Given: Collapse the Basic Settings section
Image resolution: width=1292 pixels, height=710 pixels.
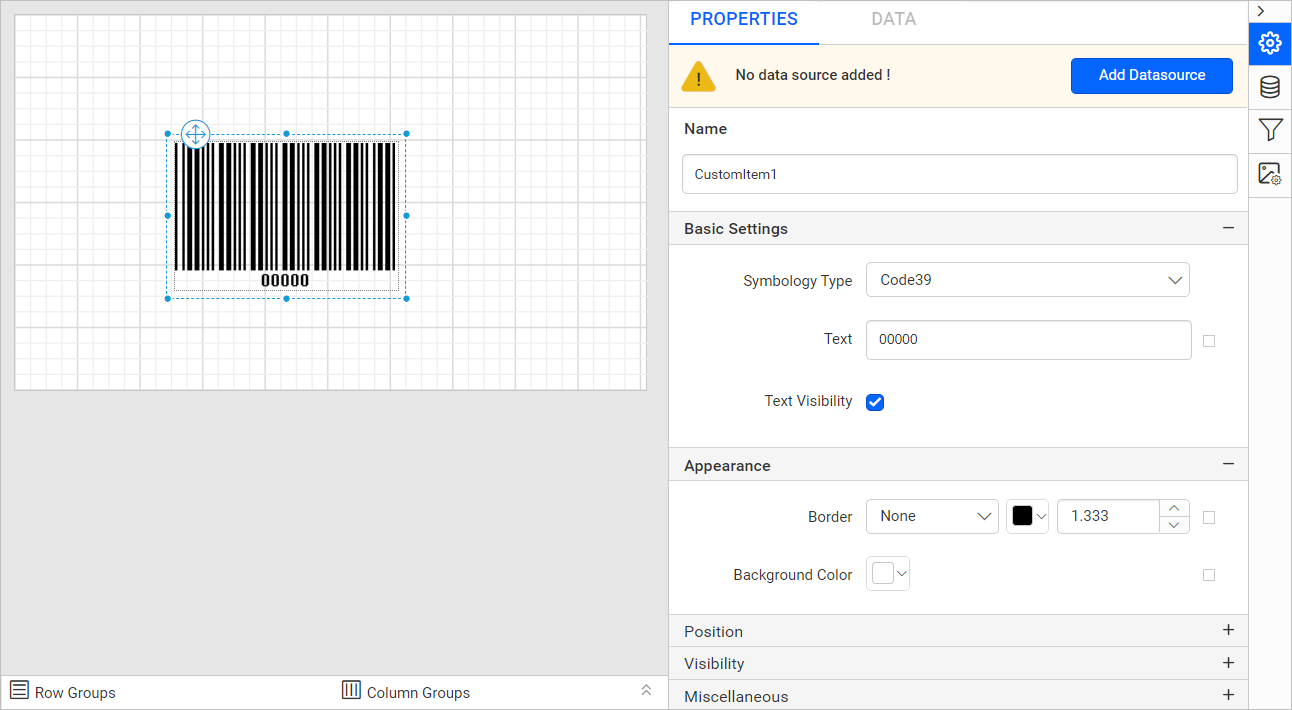Looking at the screenshot, I should pyautogui.click(x=1228, y=228).
